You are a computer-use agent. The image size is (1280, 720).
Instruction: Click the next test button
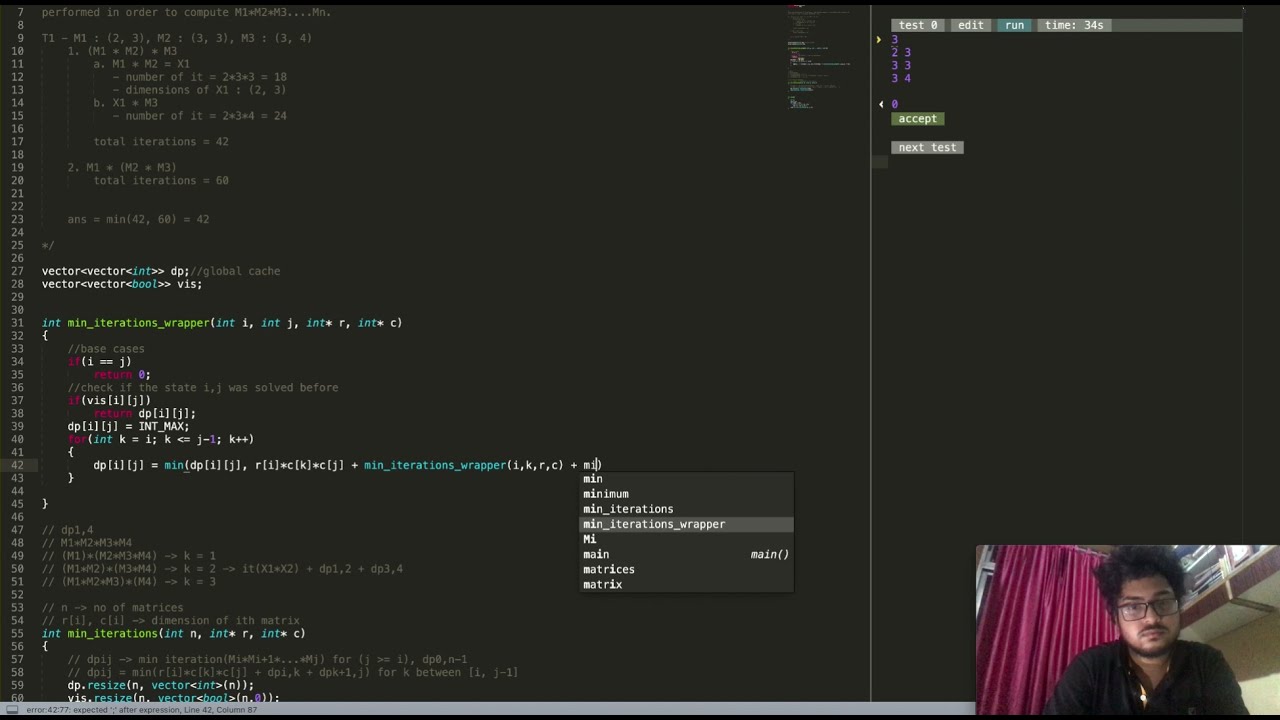pos(927,147)
